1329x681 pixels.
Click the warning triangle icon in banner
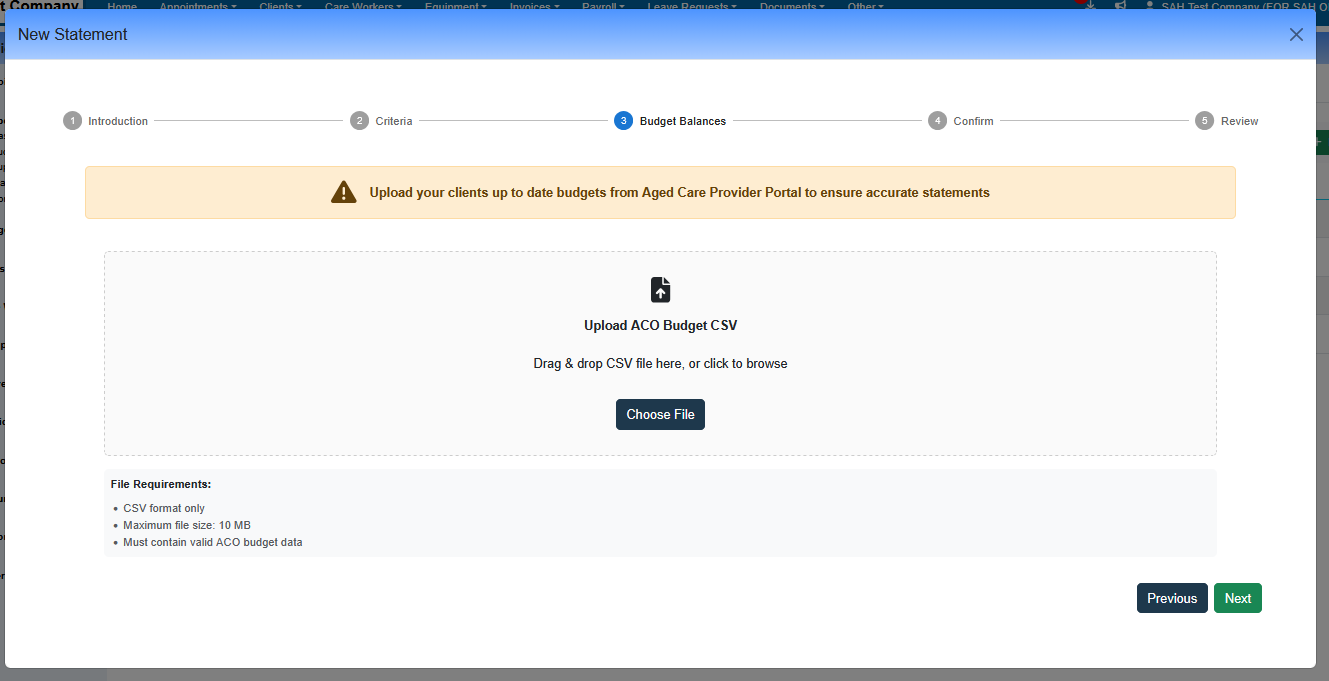click(343, 192)
